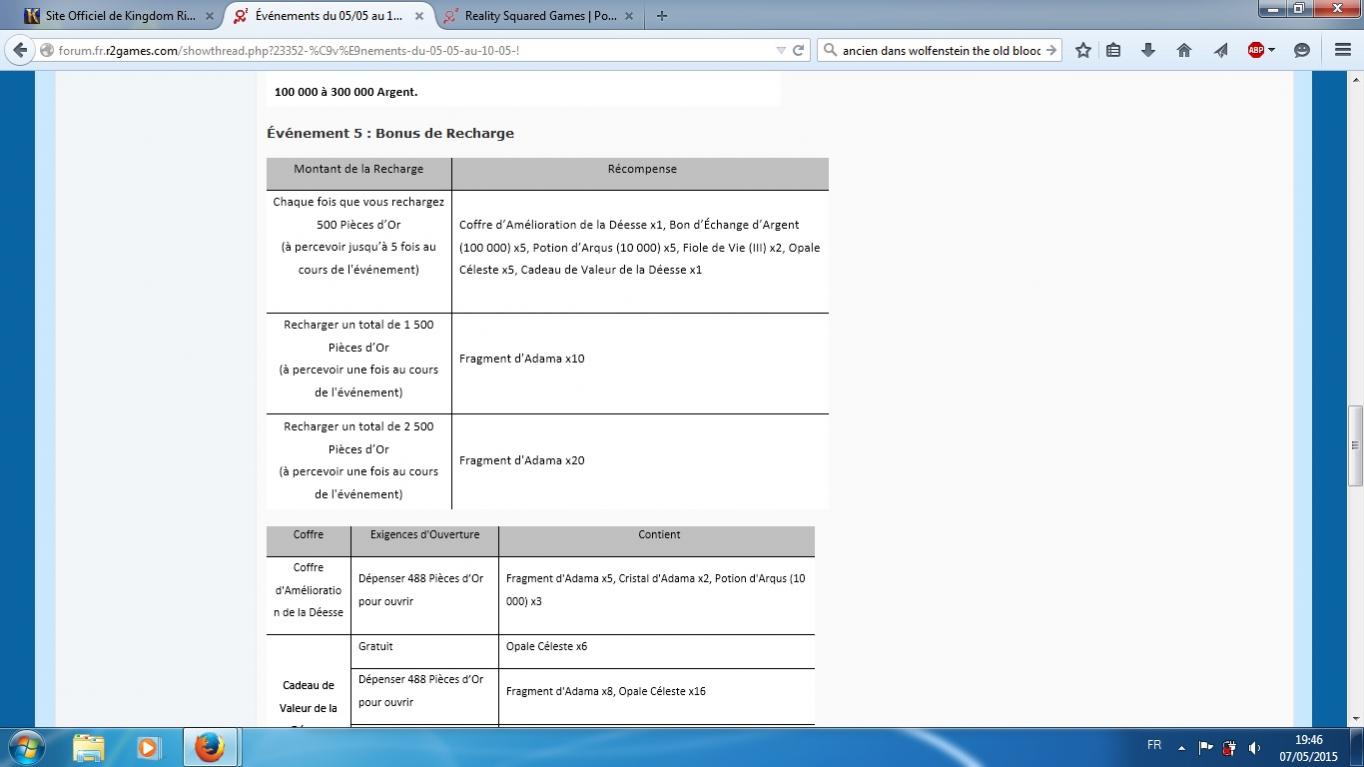
Task: Click the paper plane share icon
Action: pos(1220,50)
